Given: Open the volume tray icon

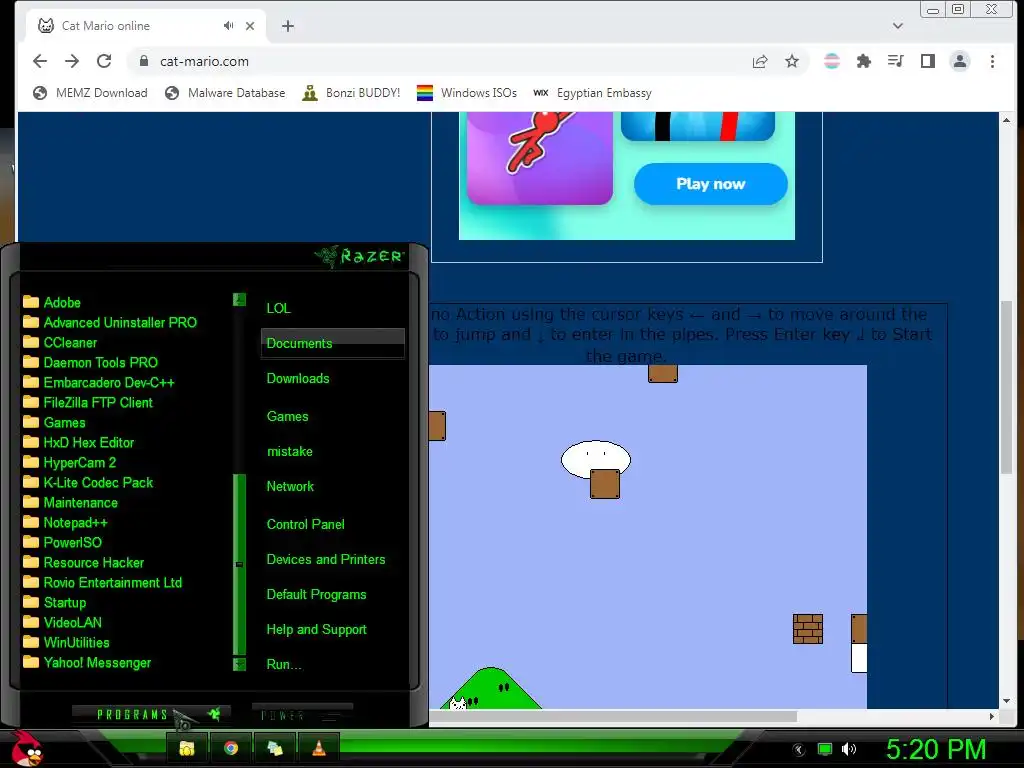Looking at the screenshot, I should [x=849, y=749].
